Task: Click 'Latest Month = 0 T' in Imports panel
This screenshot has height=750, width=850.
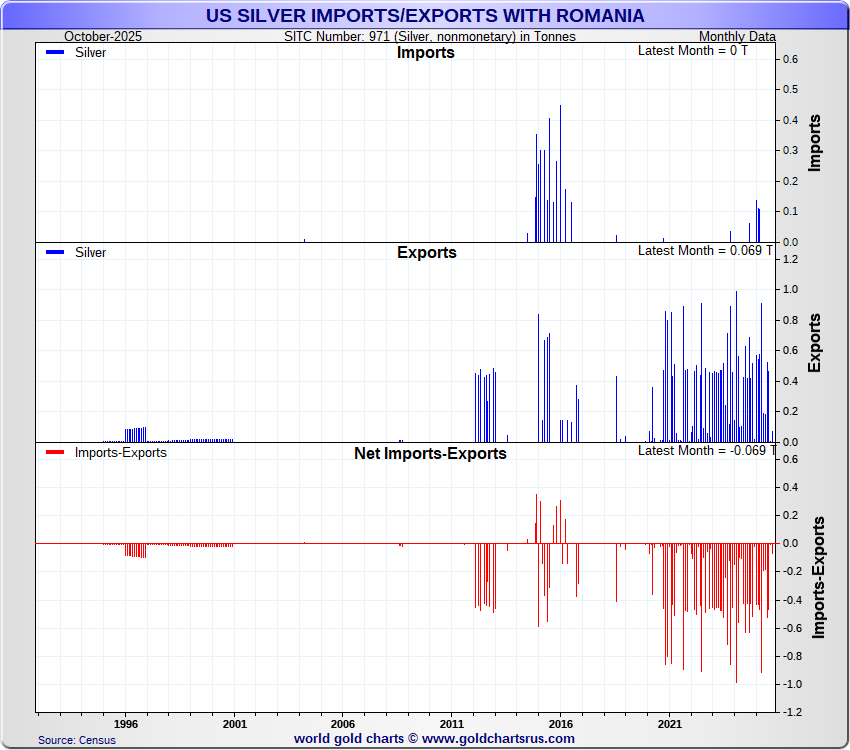Action: [x=692, y=50]
